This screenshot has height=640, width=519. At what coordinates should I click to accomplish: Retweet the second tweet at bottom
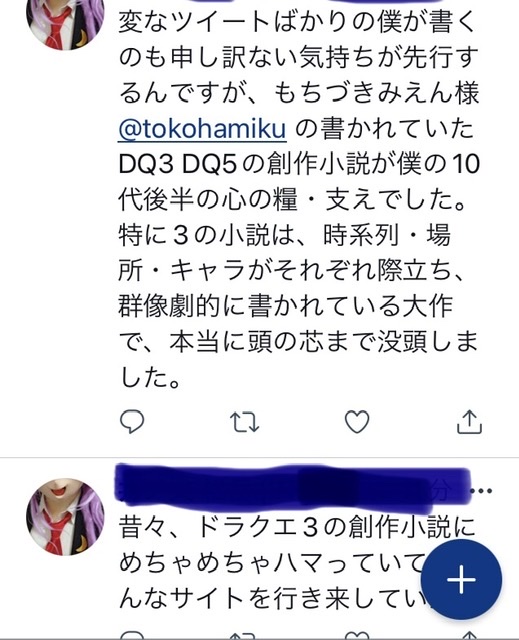point(244,635)
